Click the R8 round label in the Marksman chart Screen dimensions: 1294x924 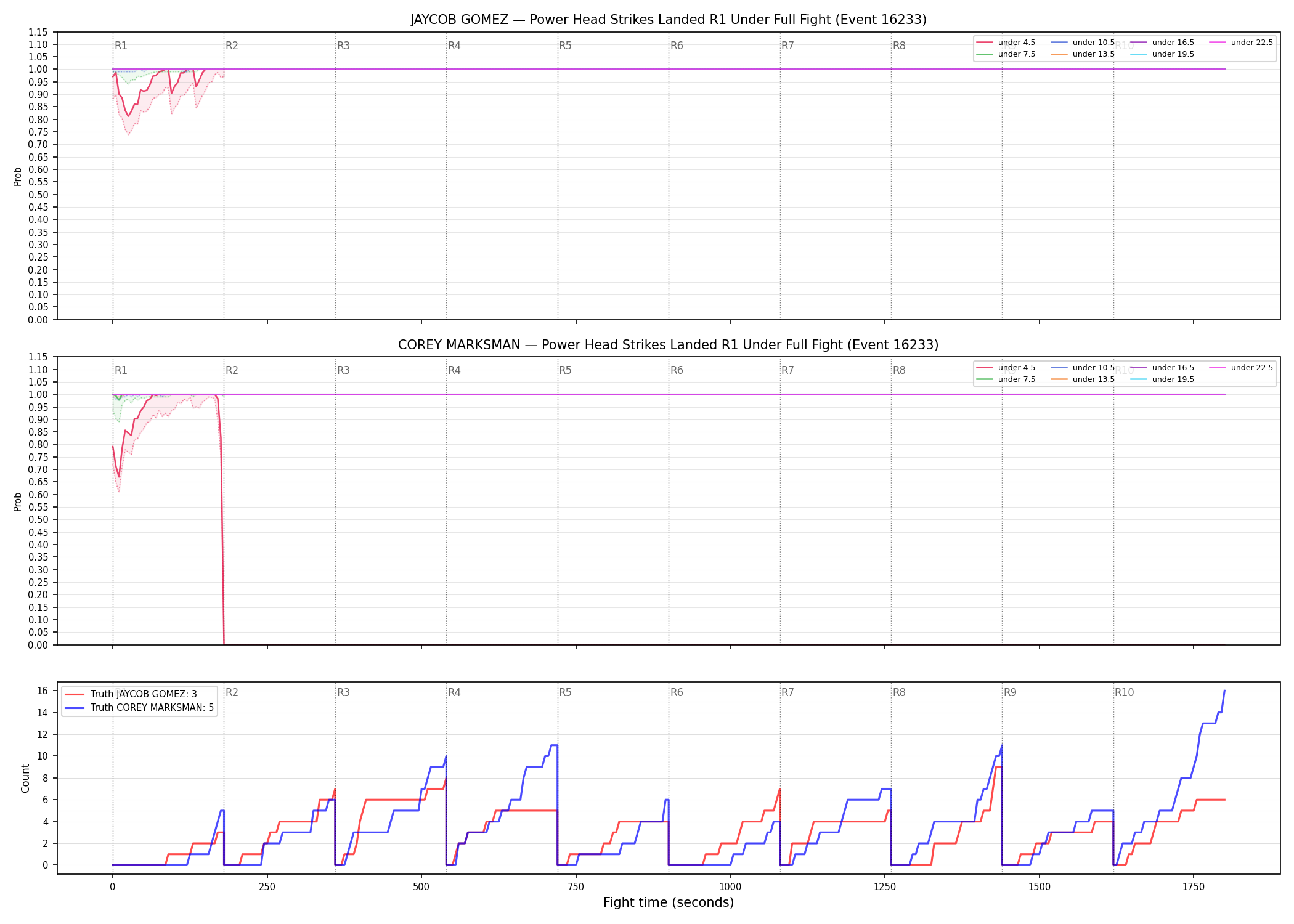[x=899, y=370]
